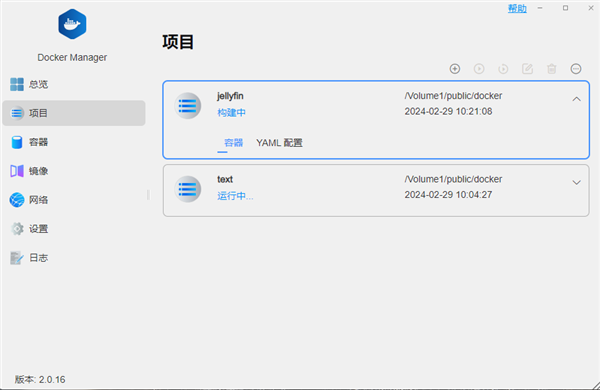
Task: Click the 日志 notepad icon
Action: [17, 258]
